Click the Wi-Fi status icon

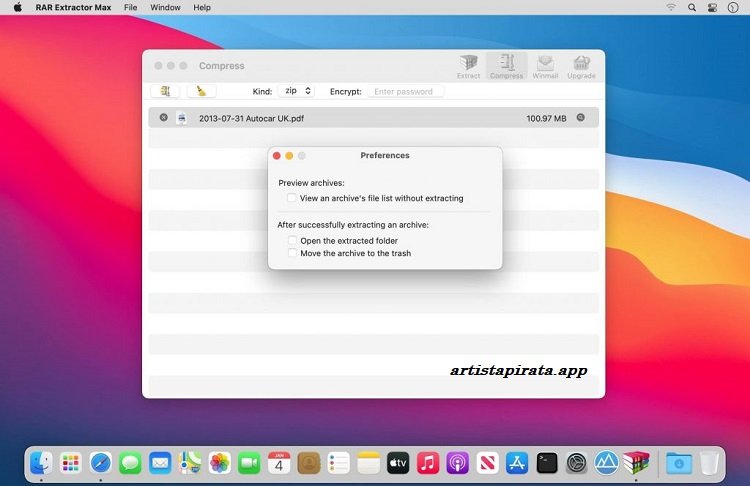tap(671, 7)
